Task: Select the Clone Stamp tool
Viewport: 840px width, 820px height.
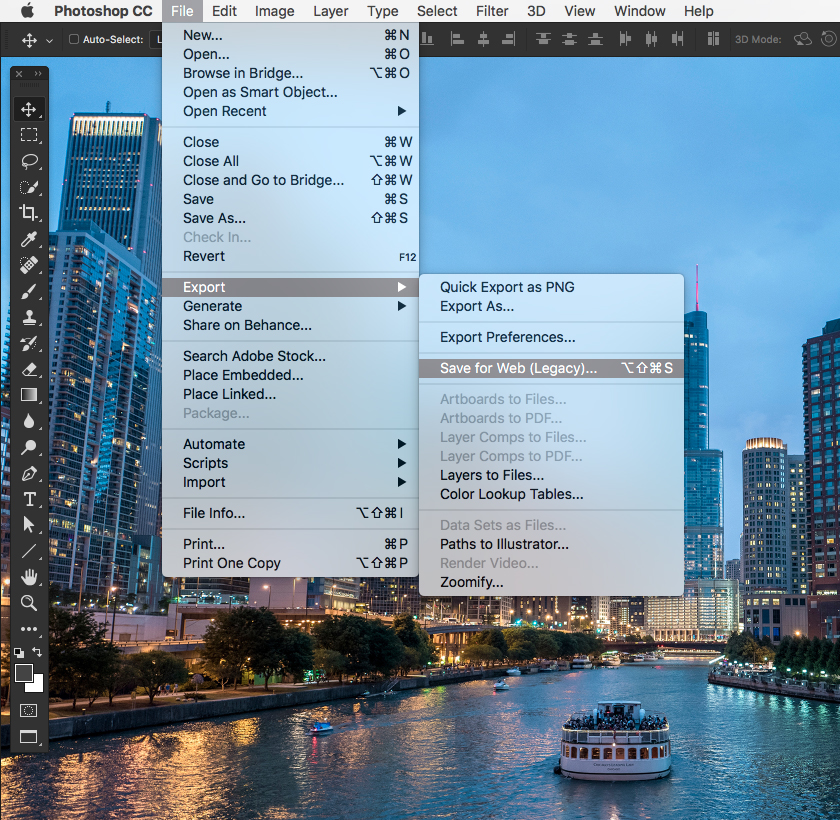Action: (x=29, y=317)
